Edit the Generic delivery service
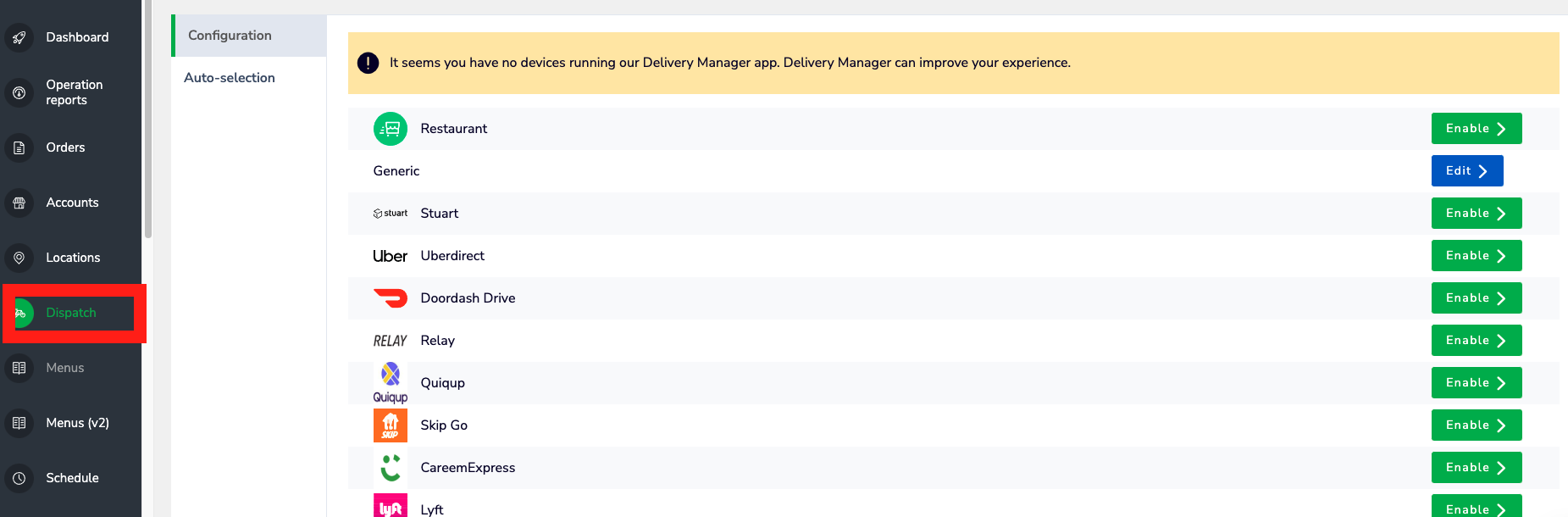Image resolution: width=1568 pixels, height=517 pixels. coord(1467,171)
